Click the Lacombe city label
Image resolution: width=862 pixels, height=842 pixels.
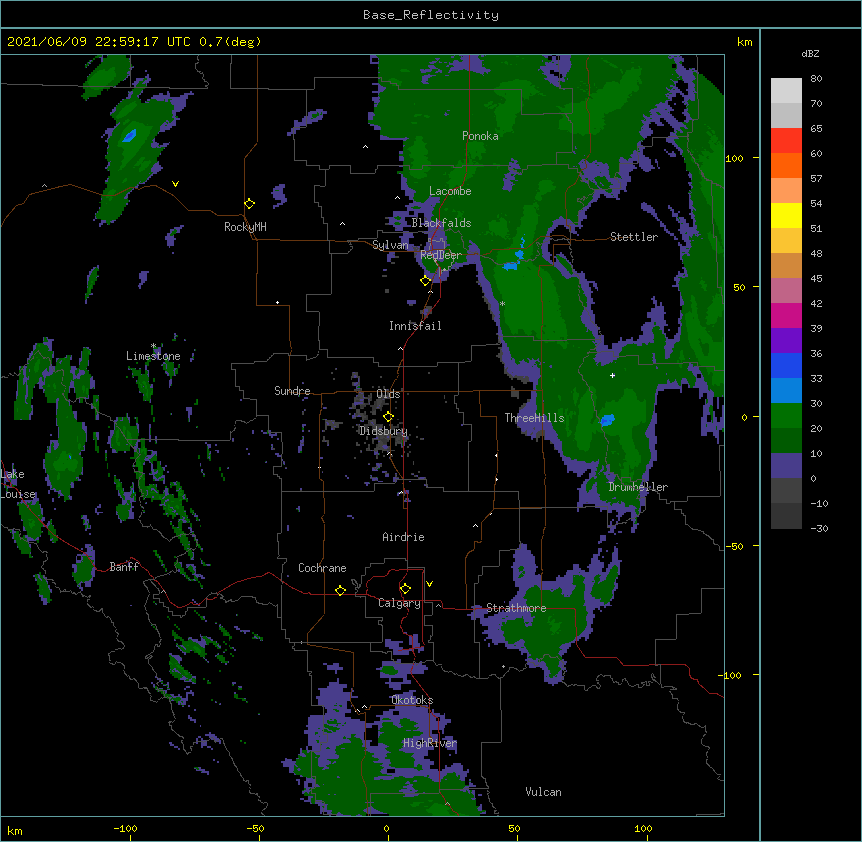coord(450,191)
